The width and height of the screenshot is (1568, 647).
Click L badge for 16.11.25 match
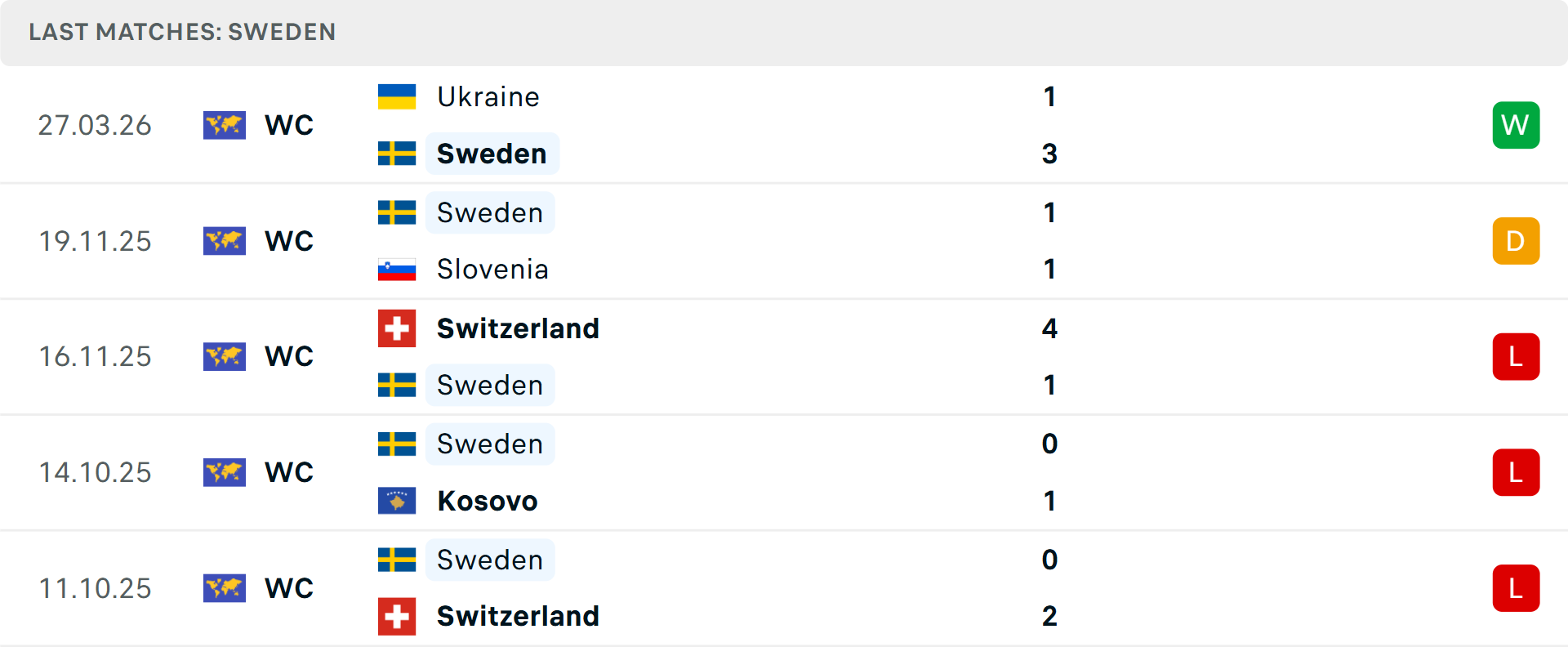coord(1516,357)
